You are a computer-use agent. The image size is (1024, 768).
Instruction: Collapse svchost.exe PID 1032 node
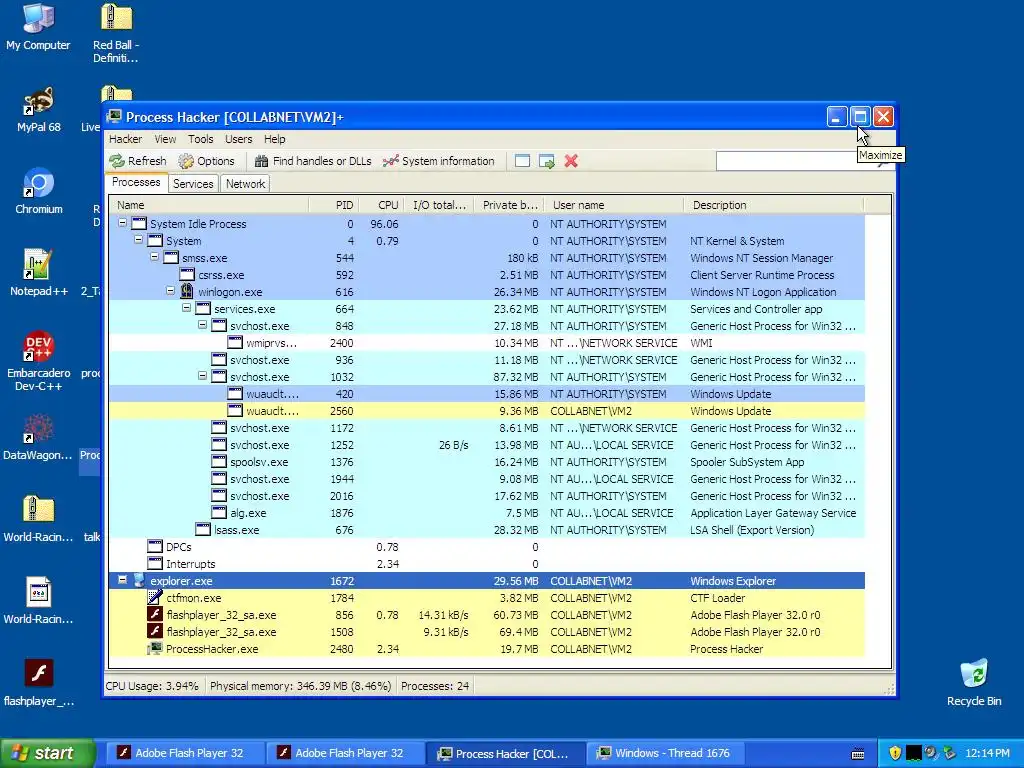pyautogui.click(x=202, y=376)
